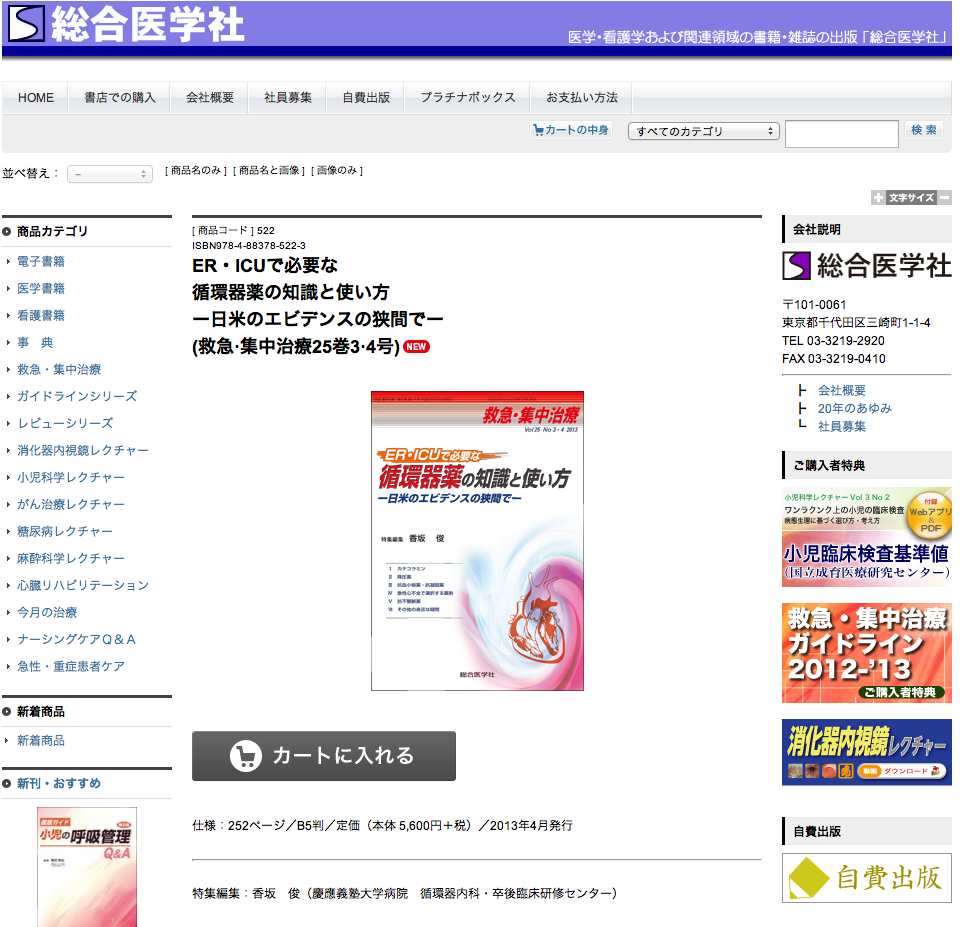Click the 総合医学社 logo in 会社説明 sidebar
960x927 pixels.
(866, 266)
